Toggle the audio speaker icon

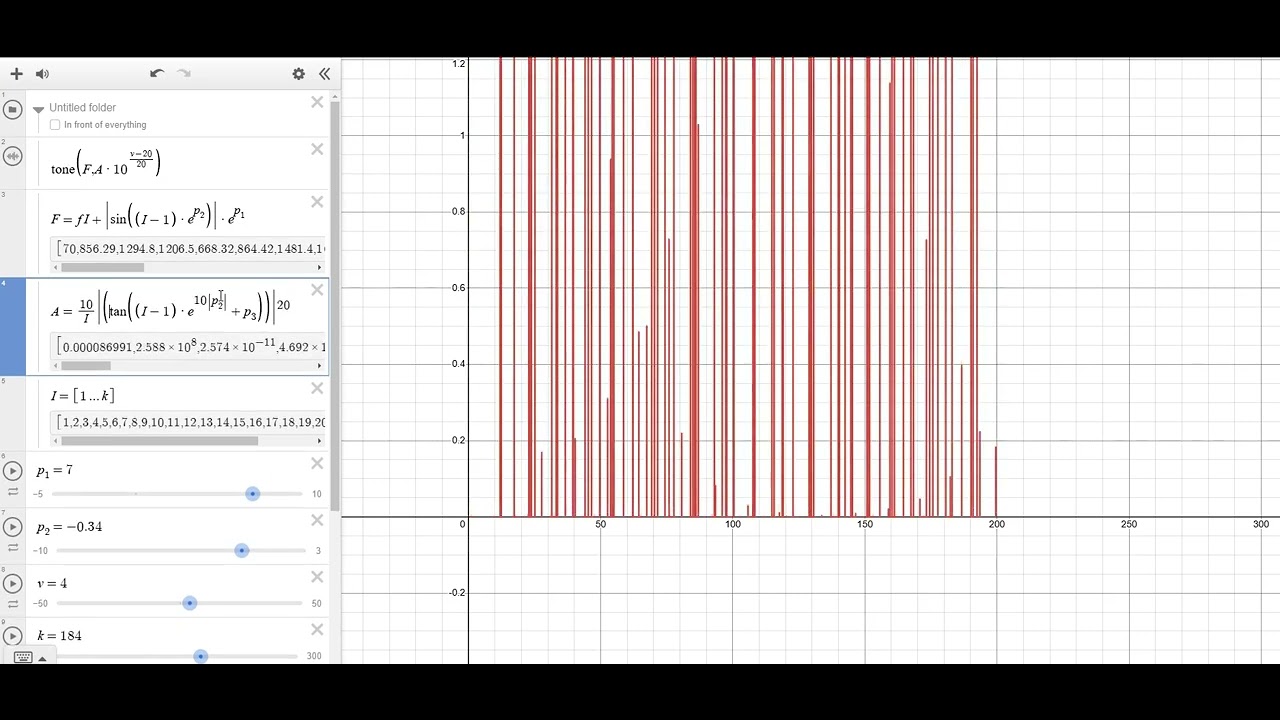pyautogui.click(x=42, y=74)
